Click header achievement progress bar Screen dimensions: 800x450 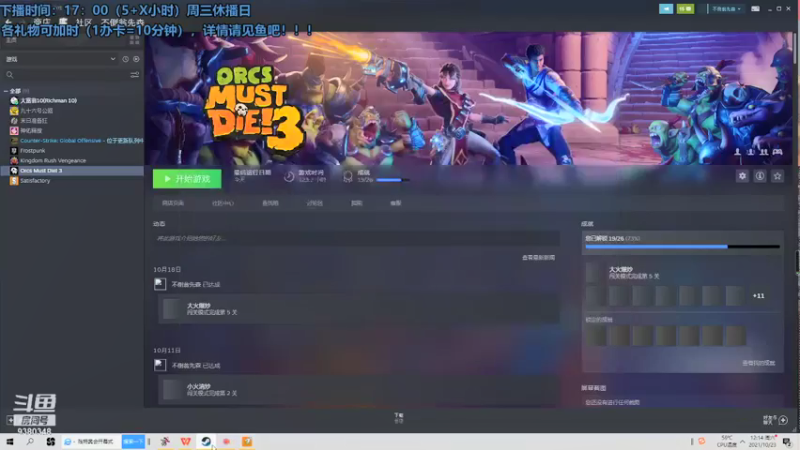pyautogui.click(x=392, y=180)
